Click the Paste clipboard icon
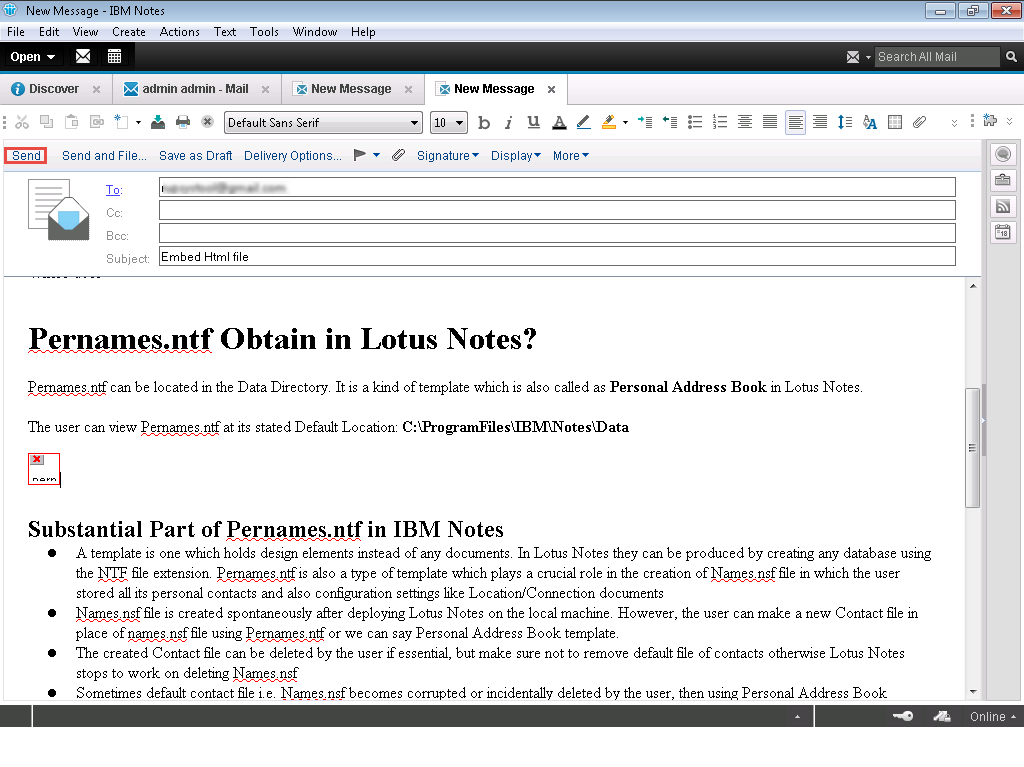 pos(72,122)
